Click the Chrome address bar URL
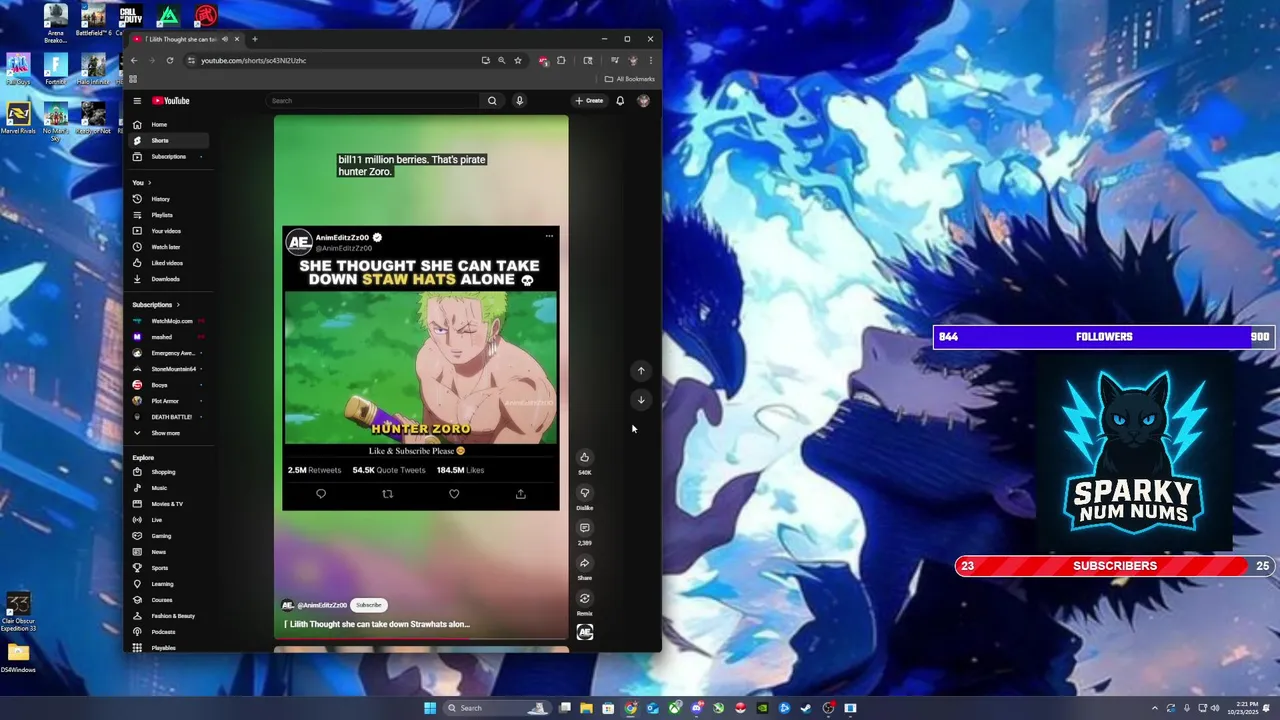 254,60
